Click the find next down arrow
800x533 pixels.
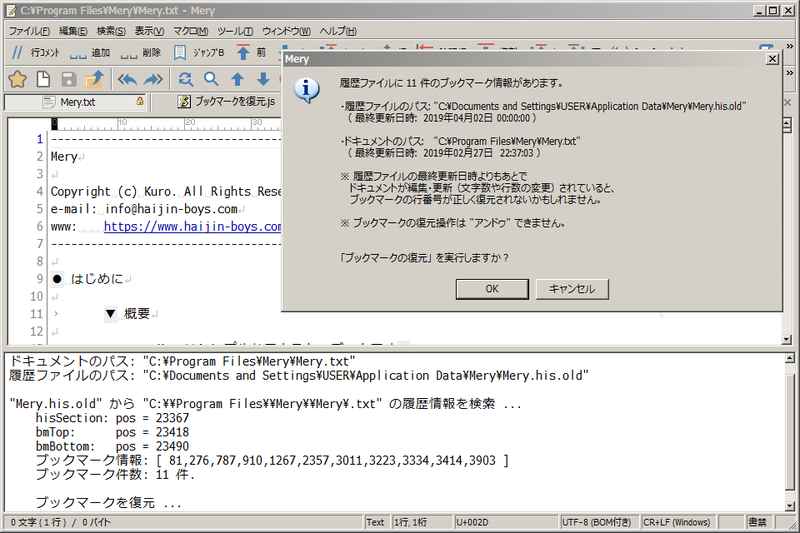pyautogui.click(x=263, y=79)
